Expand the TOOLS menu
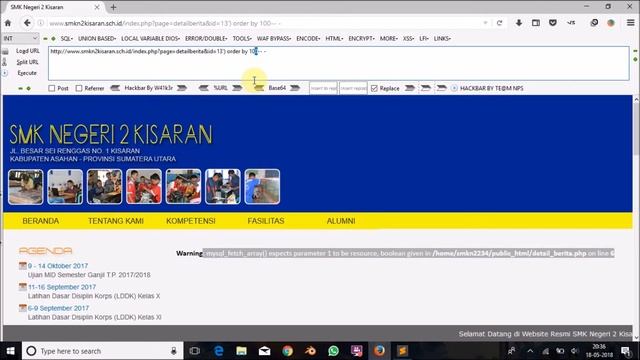 (242, 38)
